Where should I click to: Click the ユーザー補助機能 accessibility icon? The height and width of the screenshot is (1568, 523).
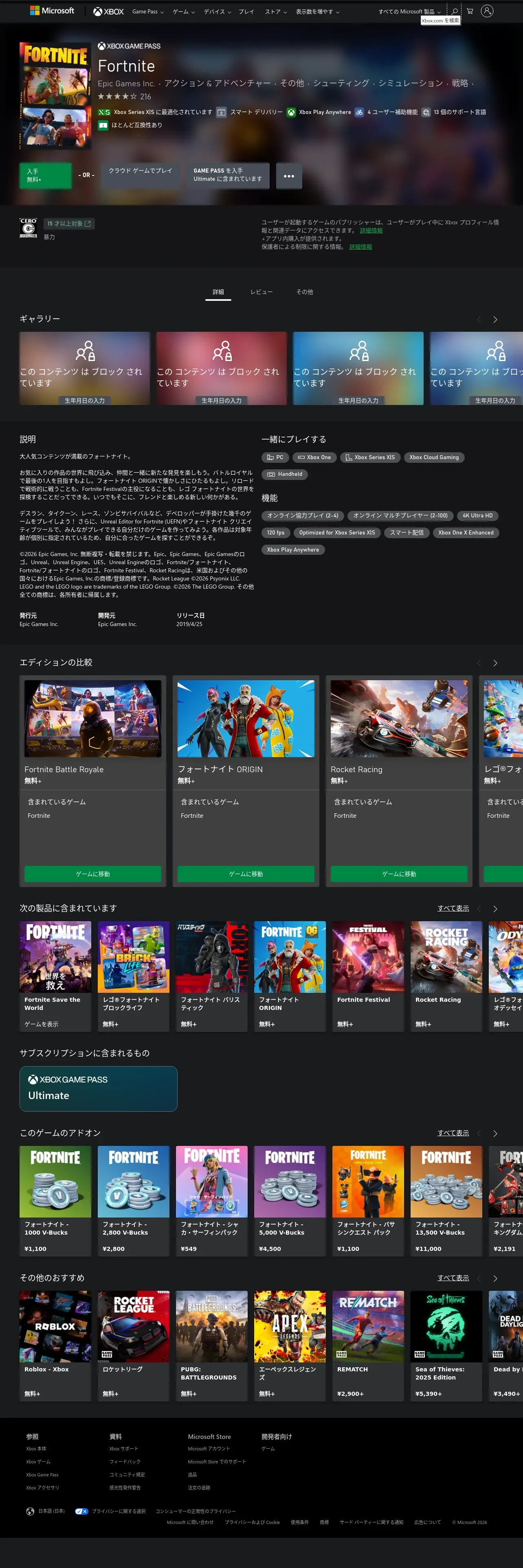pyautogui.click(x=359, y=112)
